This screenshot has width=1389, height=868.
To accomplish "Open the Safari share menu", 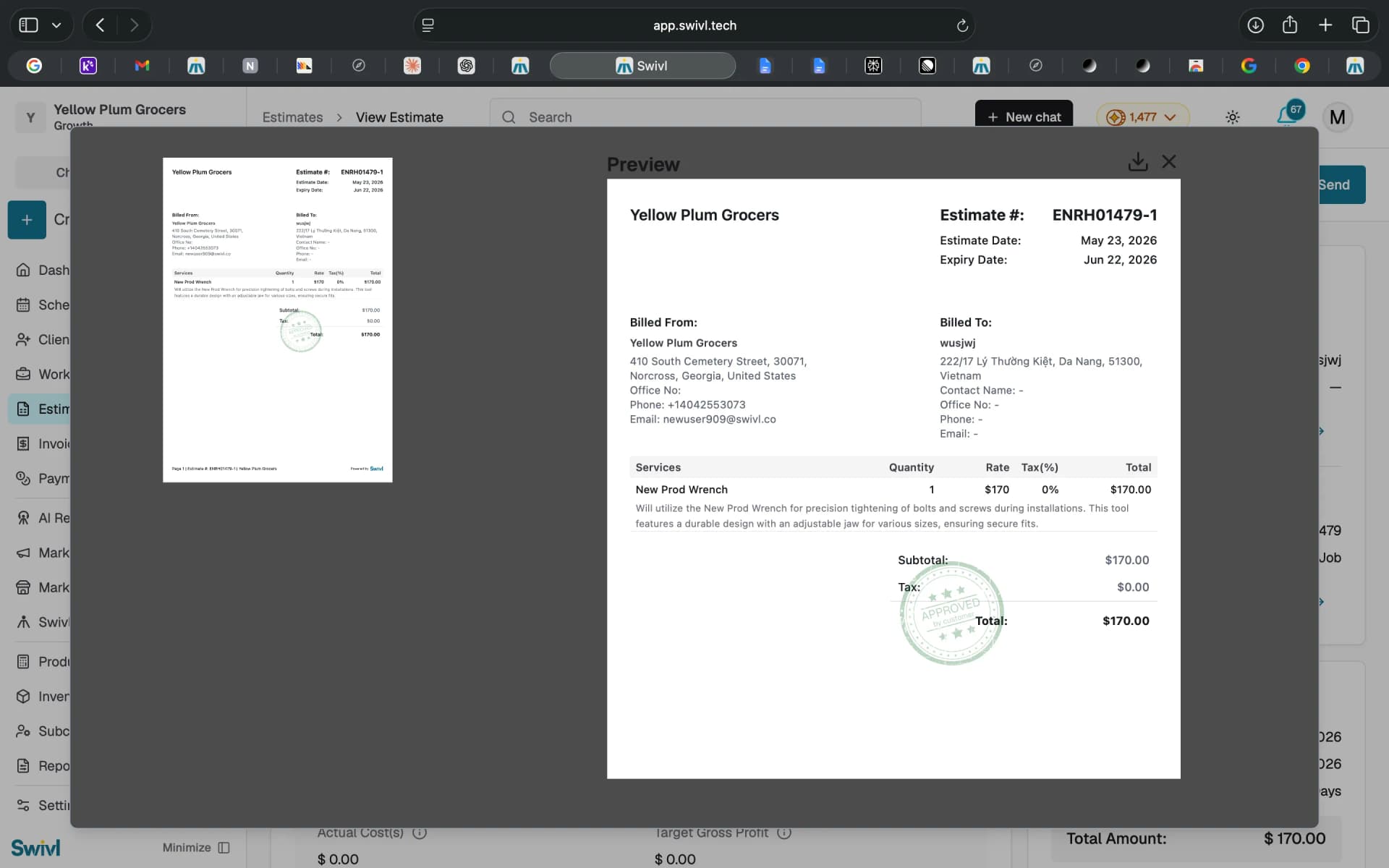I will [1290, 25].
